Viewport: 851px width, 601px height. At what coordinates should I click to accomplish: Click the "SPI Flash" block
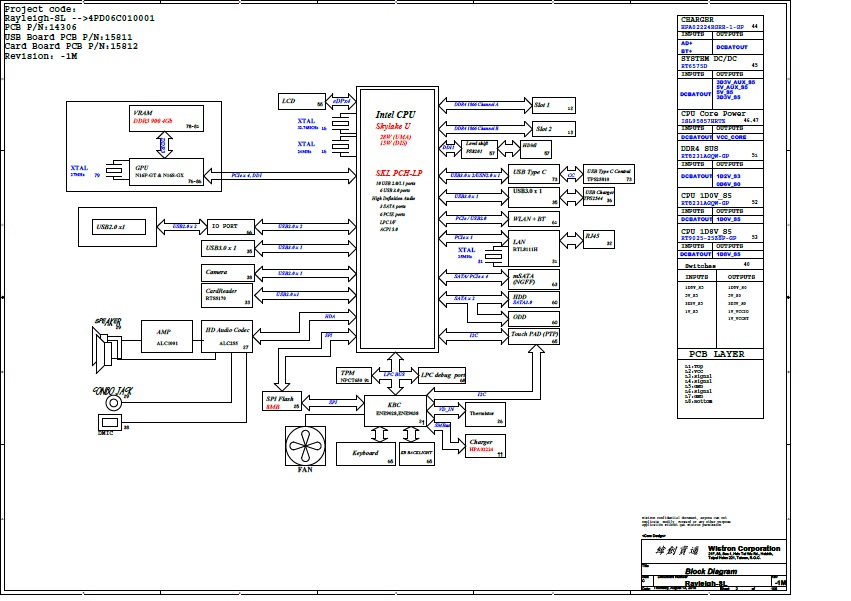pyautogui.click(x=282, y=402)
